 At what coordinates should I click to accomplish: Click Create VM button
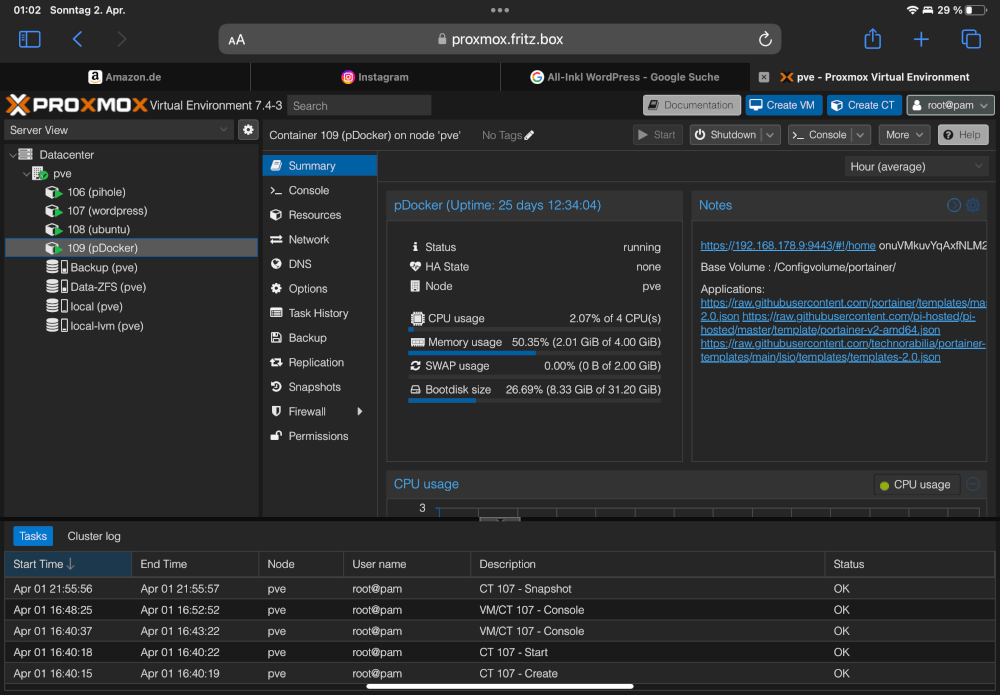[783, 105]
